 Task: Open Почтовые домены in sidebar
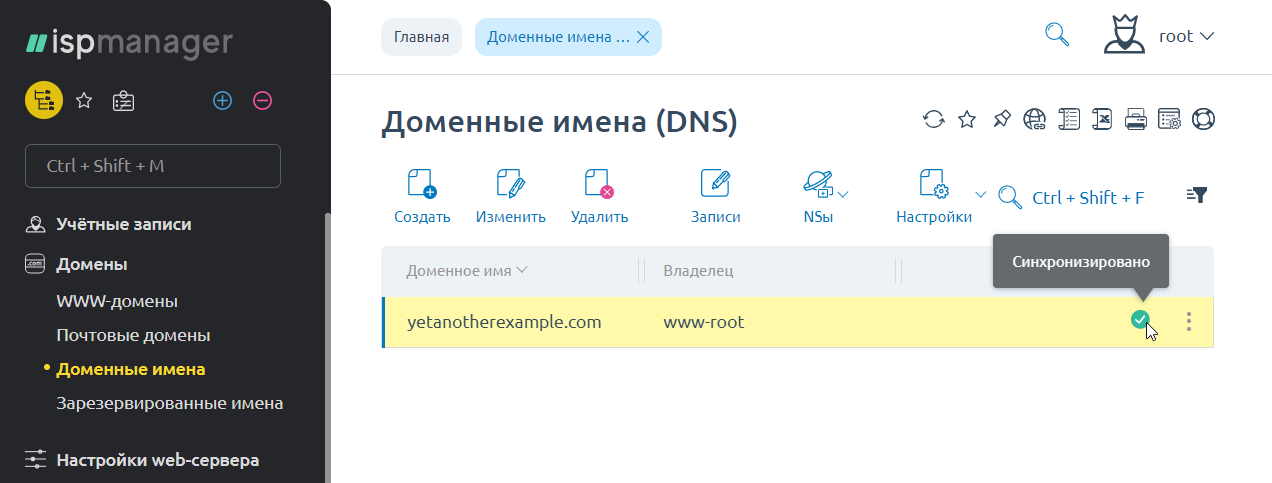[133, 335]
